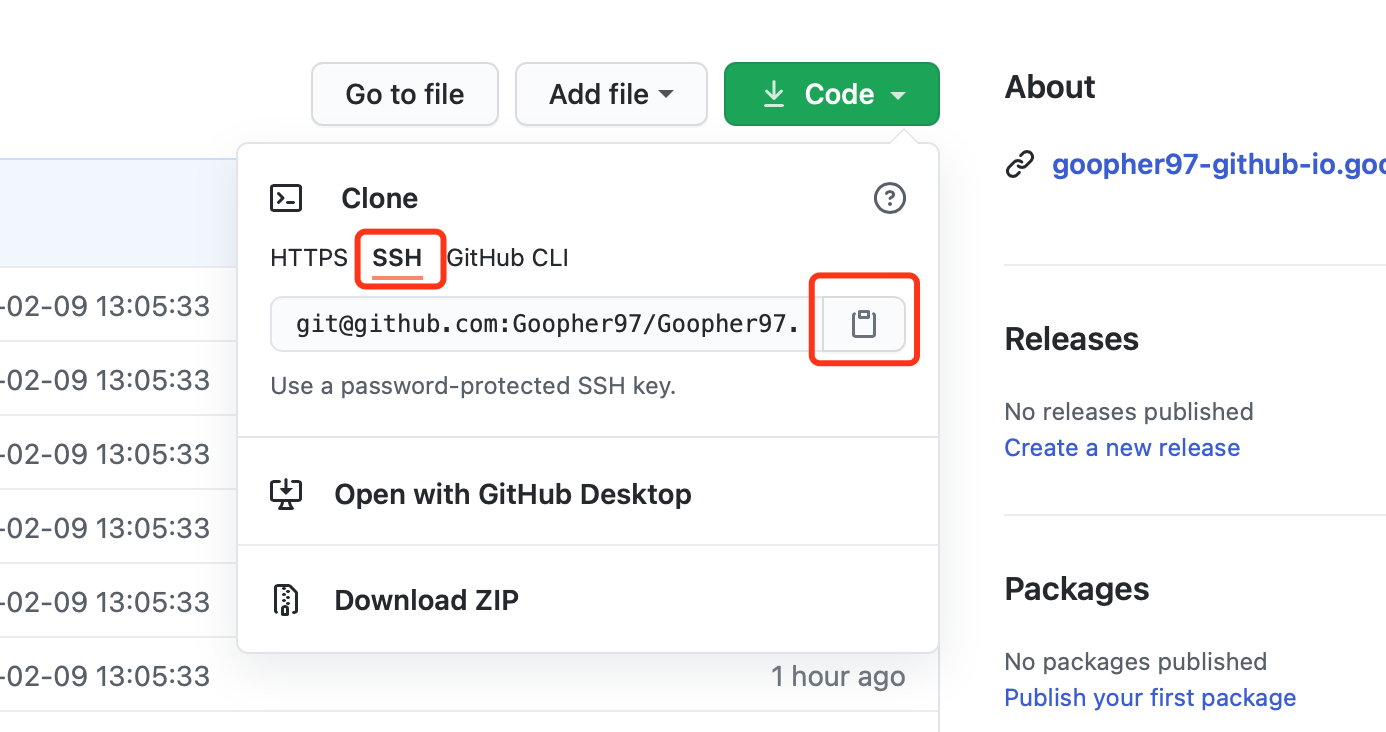Image resolution: width=1386 pixels, height=732 pixels.
Task: Click the ZIP file icon
Action: point(286,600)
